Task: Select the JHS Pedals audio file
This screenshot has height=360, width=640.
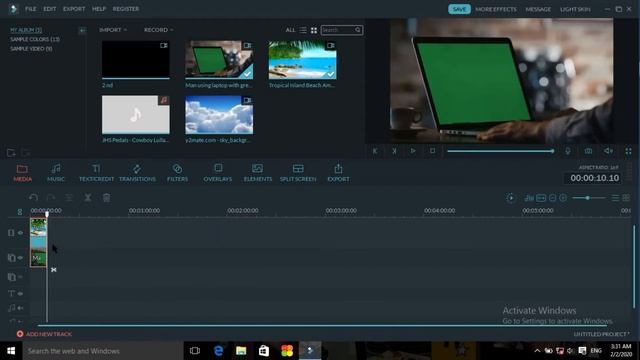Action: point(136,115)
